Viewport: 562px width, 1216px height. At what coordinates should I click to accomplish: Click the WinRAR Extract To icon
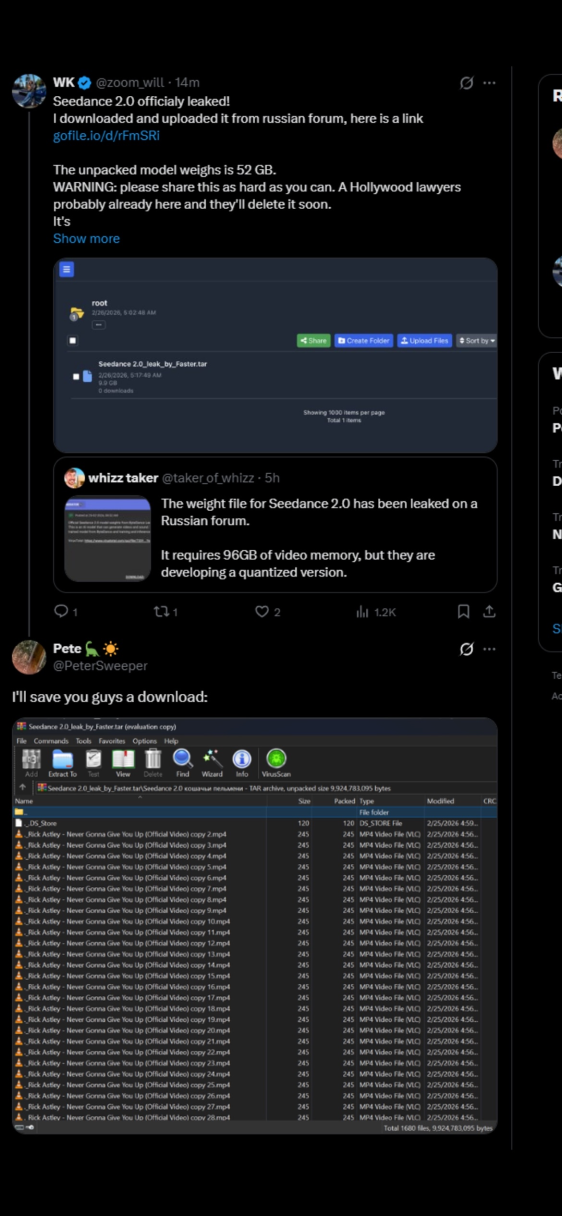62,762
